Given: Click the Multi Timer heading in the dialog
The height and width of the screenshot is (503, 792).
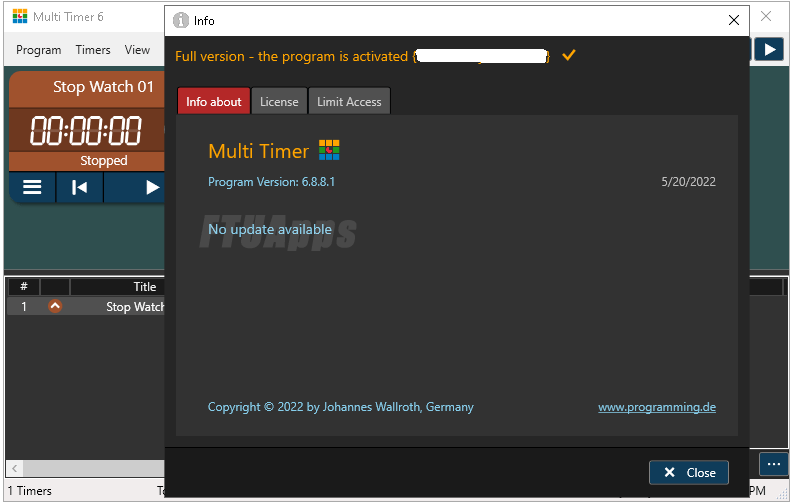Looking at the screenshot, I should (259, 151).
